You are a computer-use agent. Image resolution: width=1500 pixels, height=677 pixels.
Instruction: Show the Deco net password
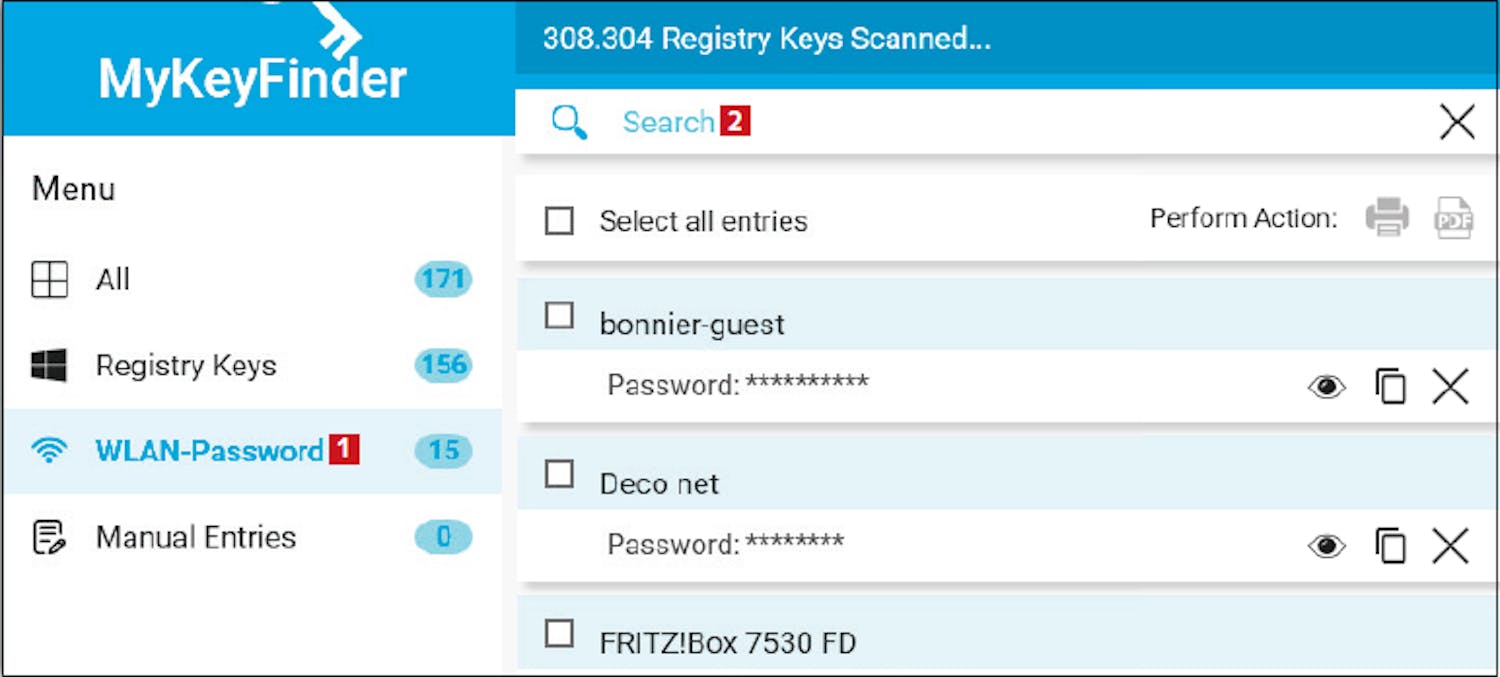tap(1327, 546)
